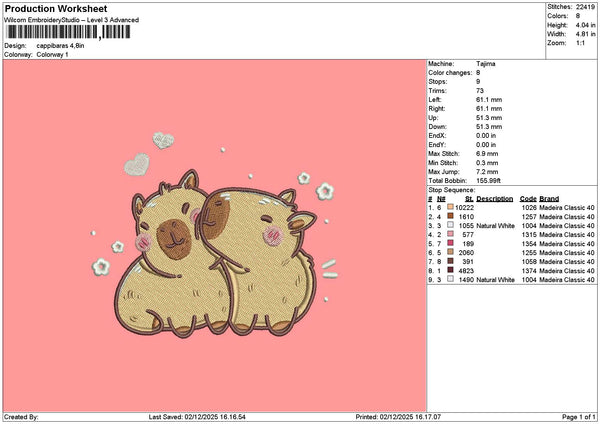Click the Up value '51.3 mm'
Screen dimensions: 600x424
(x=489, y=117)
